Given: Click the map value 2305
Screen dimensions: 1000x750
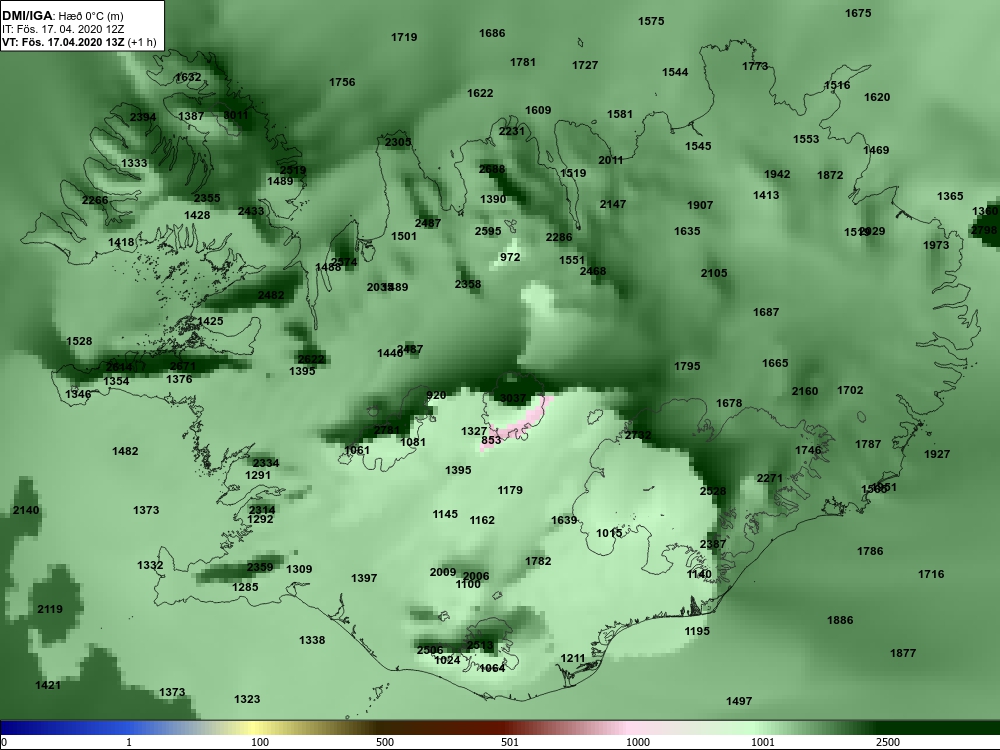Looking at the screenshot, I should coord(398,142).
